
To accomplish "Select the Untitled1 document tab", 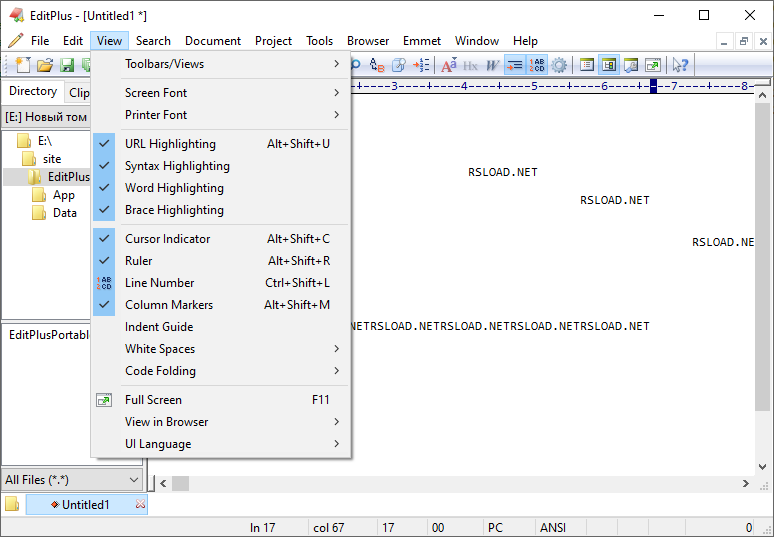I will point(85,504).
